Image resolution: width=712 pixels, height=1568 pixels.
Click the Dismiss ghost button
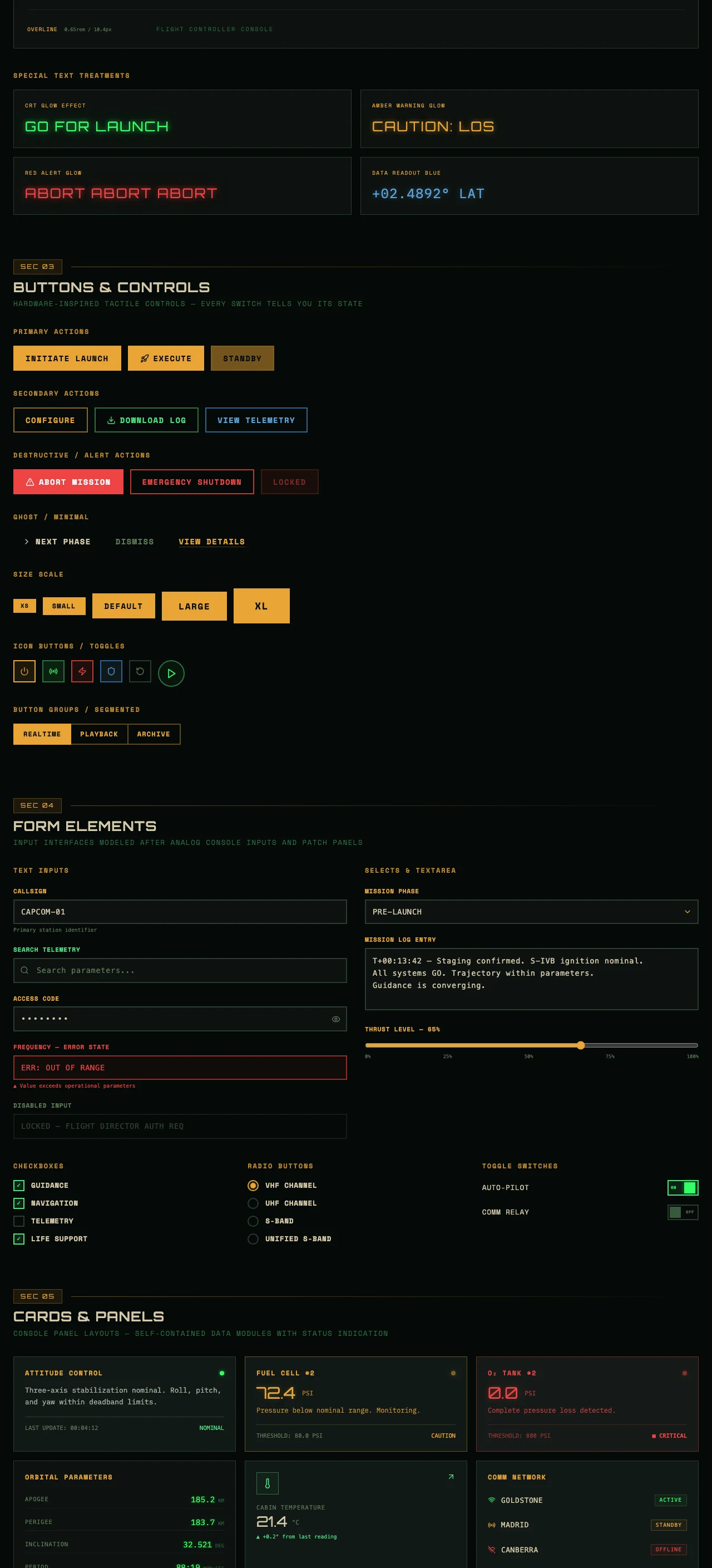135,542
